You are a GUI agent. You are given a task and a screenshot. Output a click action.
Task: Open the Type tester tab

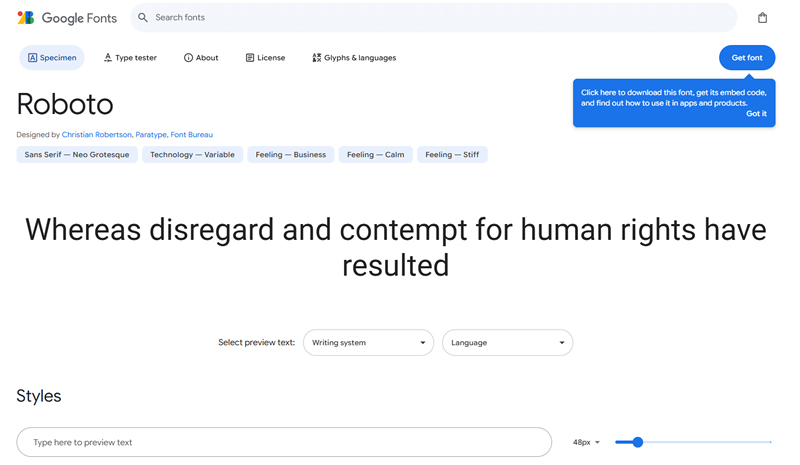[x=131, y=58]
